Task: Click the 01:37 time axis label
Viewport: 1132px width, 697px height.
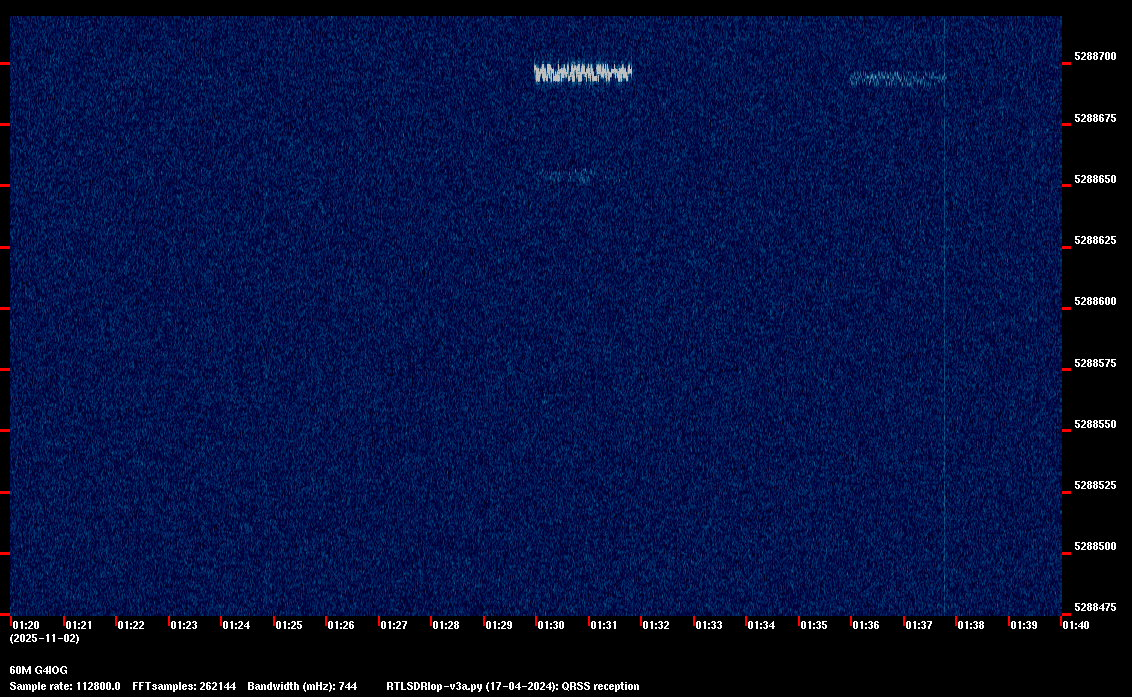Action: (918, 625)
